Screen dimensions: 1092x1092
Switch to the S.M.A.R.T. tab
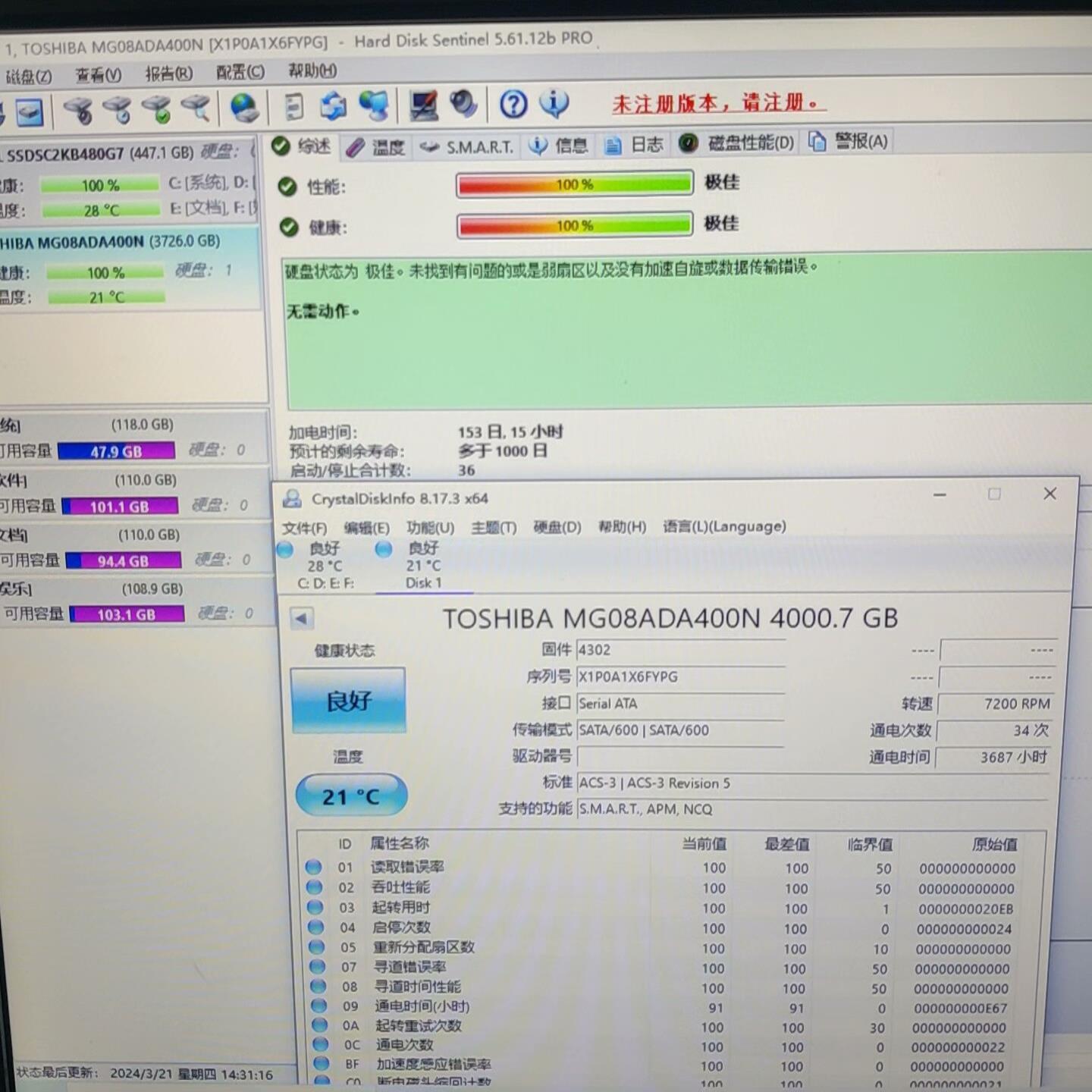coord(478,146)
